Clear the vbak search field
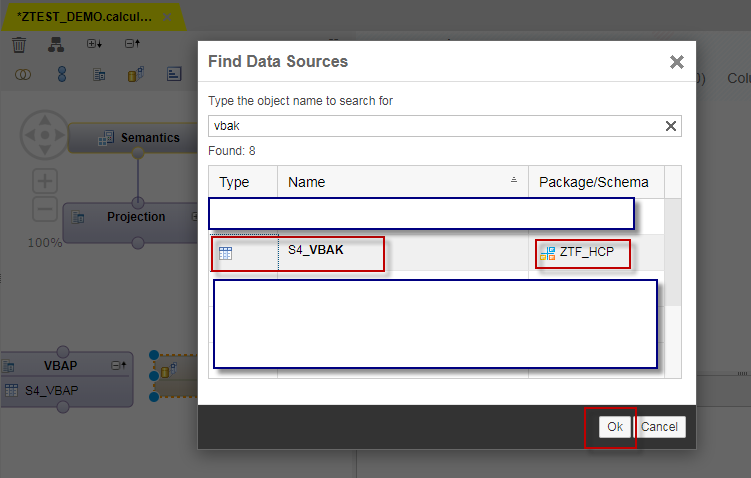The height and width of the screenshot is (478, 751). (671, 126)
